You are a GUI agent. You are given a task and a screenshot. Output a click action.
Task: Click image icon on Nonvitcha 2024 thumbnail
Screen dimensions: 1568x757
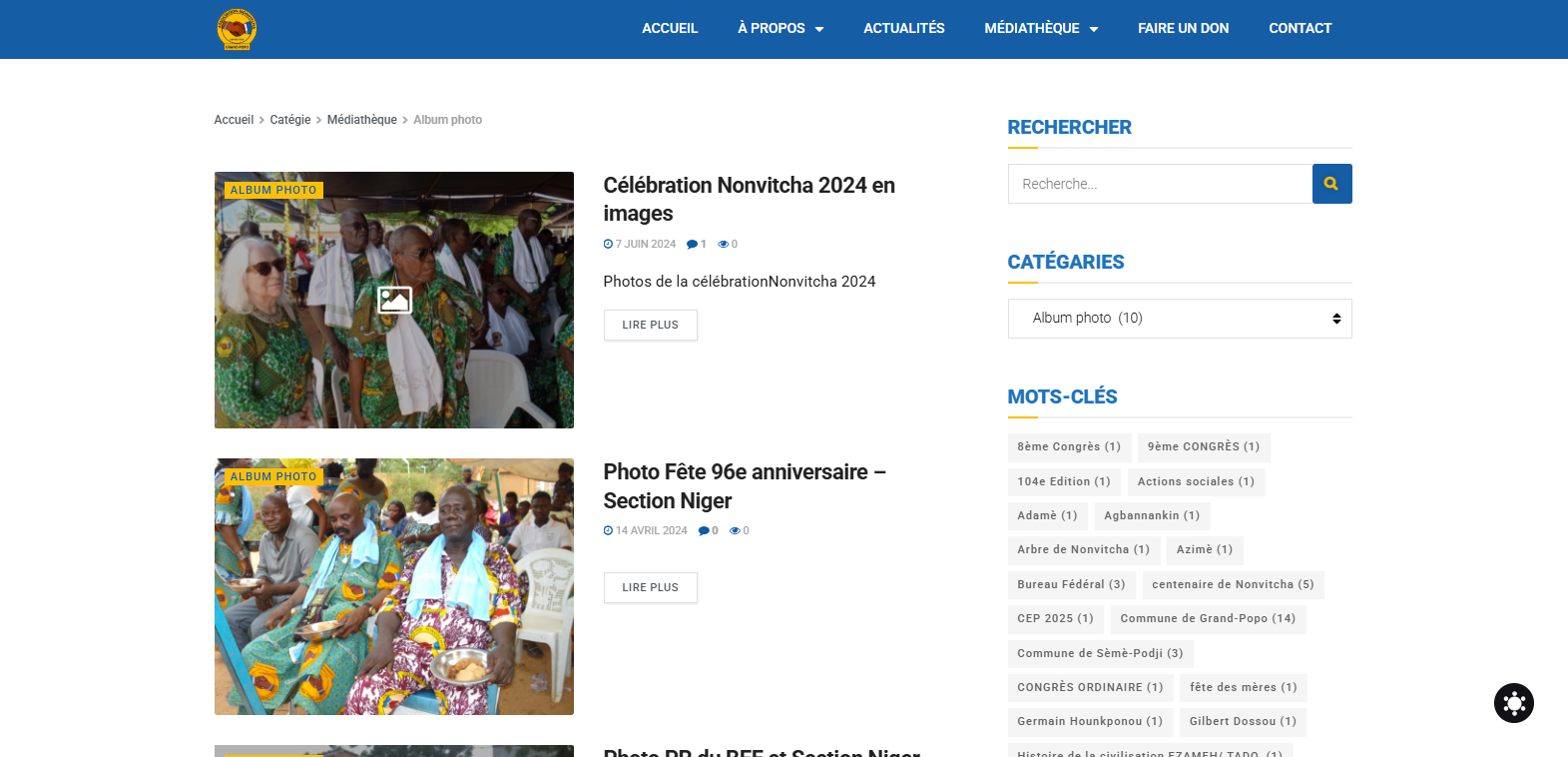[394, 300]
